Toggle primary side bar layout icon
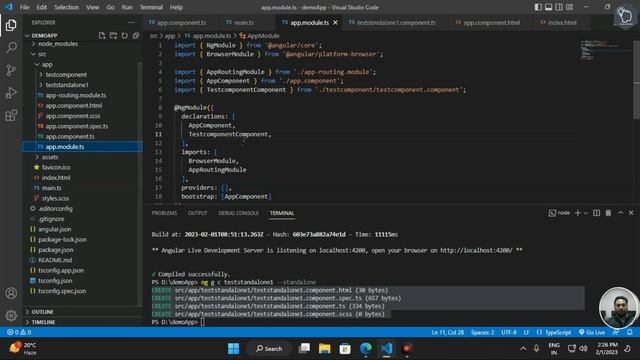 pyautogui.click(x=538, y=7)
